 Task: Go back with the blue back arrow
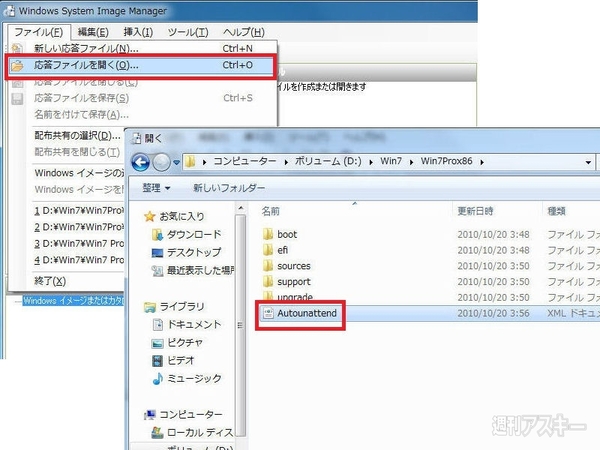(140, 163)
